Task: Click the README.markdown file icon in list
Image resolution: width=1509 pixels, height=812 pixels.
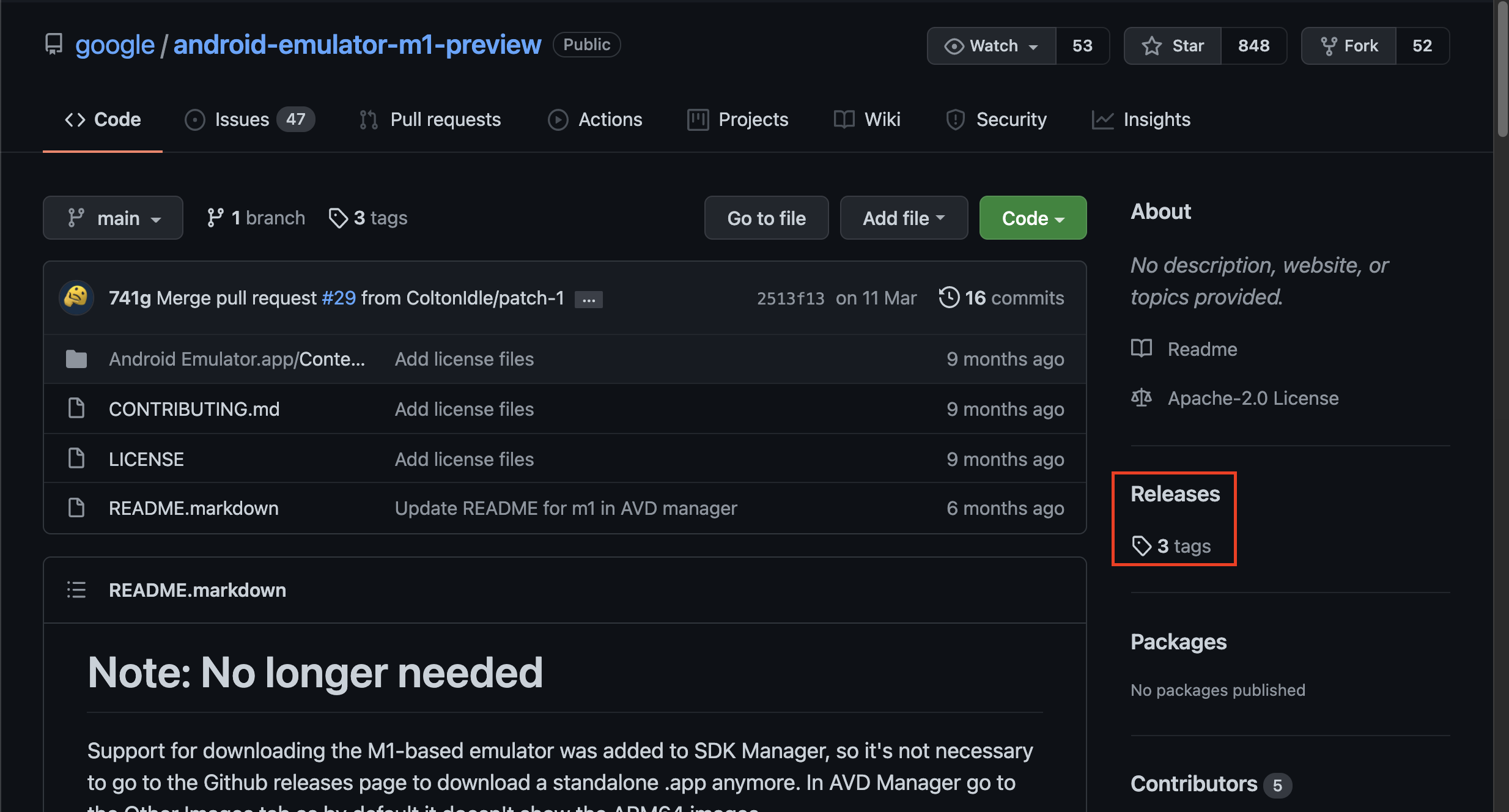Action: tap(76, 507)
